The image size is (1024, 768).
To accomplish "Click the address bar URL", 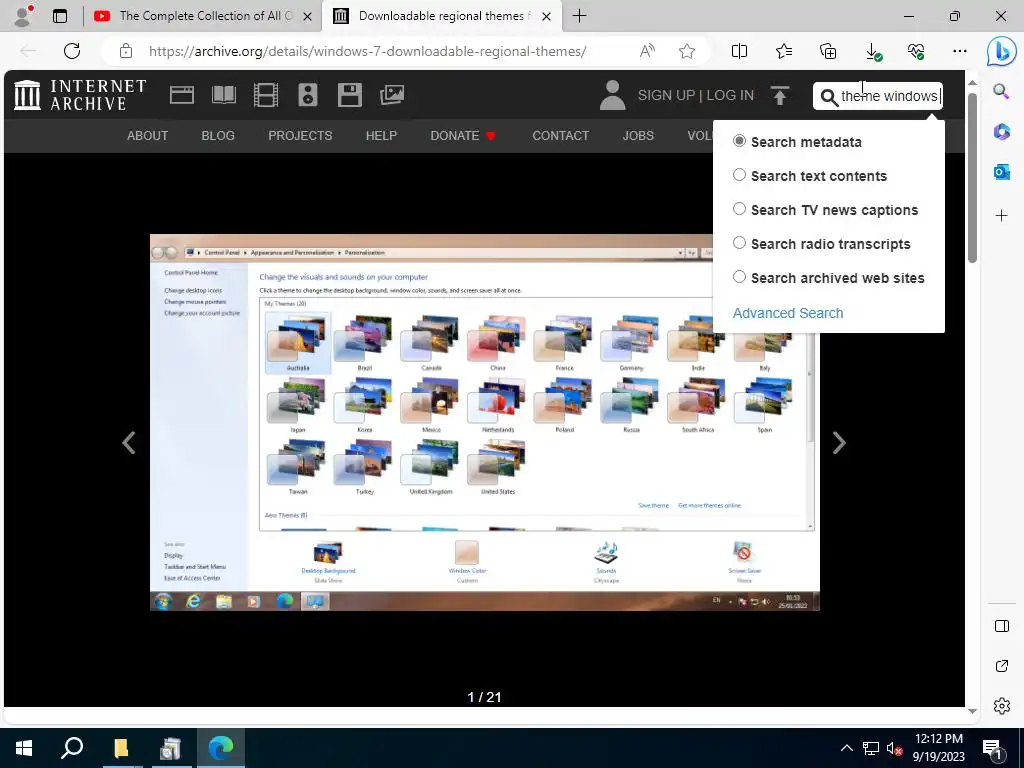I will point(368,51).
